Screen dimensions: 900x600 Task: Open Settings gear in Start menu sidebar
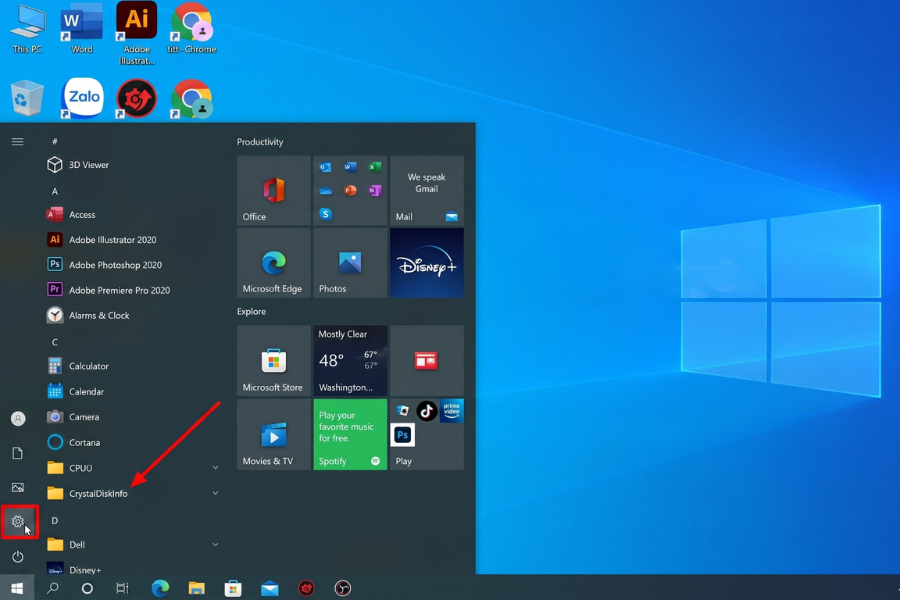coord(18,521)
